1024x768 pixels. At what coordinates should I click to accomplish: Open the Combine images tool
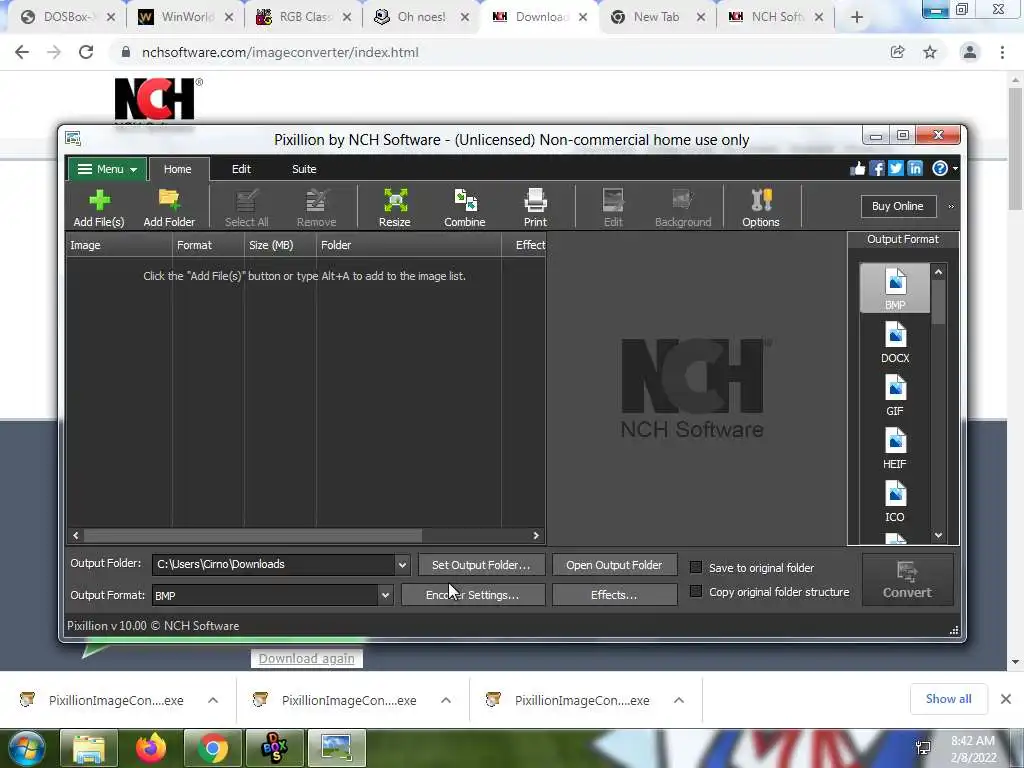tap(464, 208)
